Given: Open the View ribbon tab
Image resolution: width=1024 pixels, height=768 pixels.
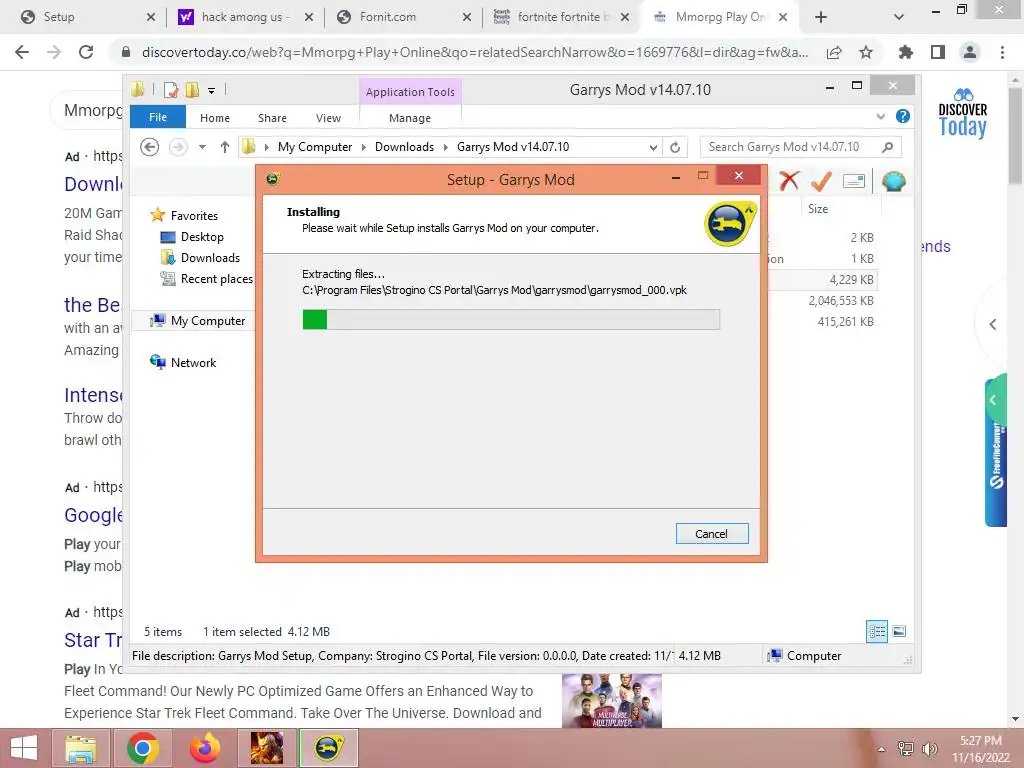Looking at the screenshot, I should click(x=328, y=118).
